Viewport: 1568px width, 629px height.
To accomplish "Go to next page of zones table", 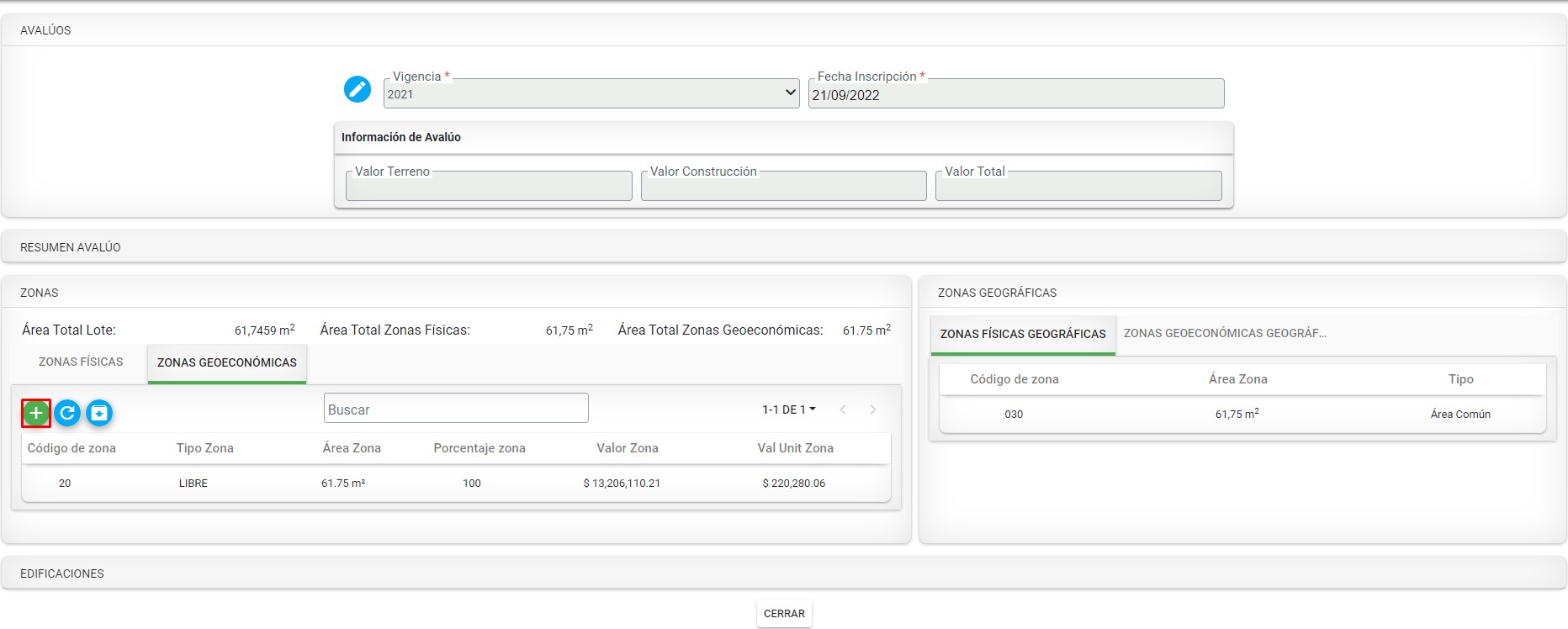I will [873, 410].
